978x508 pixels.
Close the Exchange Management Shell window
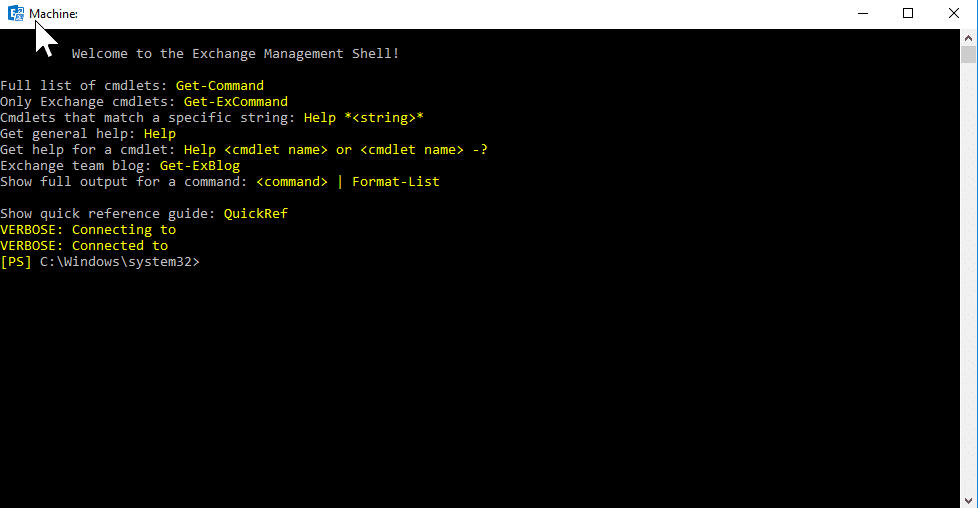954,13
